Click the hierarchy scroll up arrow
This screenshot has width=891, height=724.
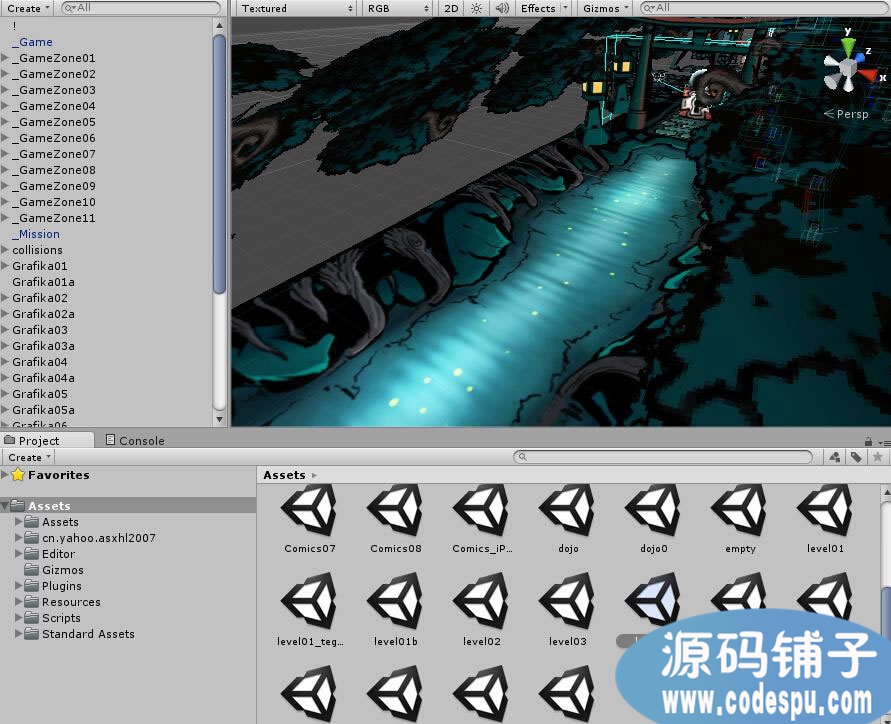click(219, 26)
